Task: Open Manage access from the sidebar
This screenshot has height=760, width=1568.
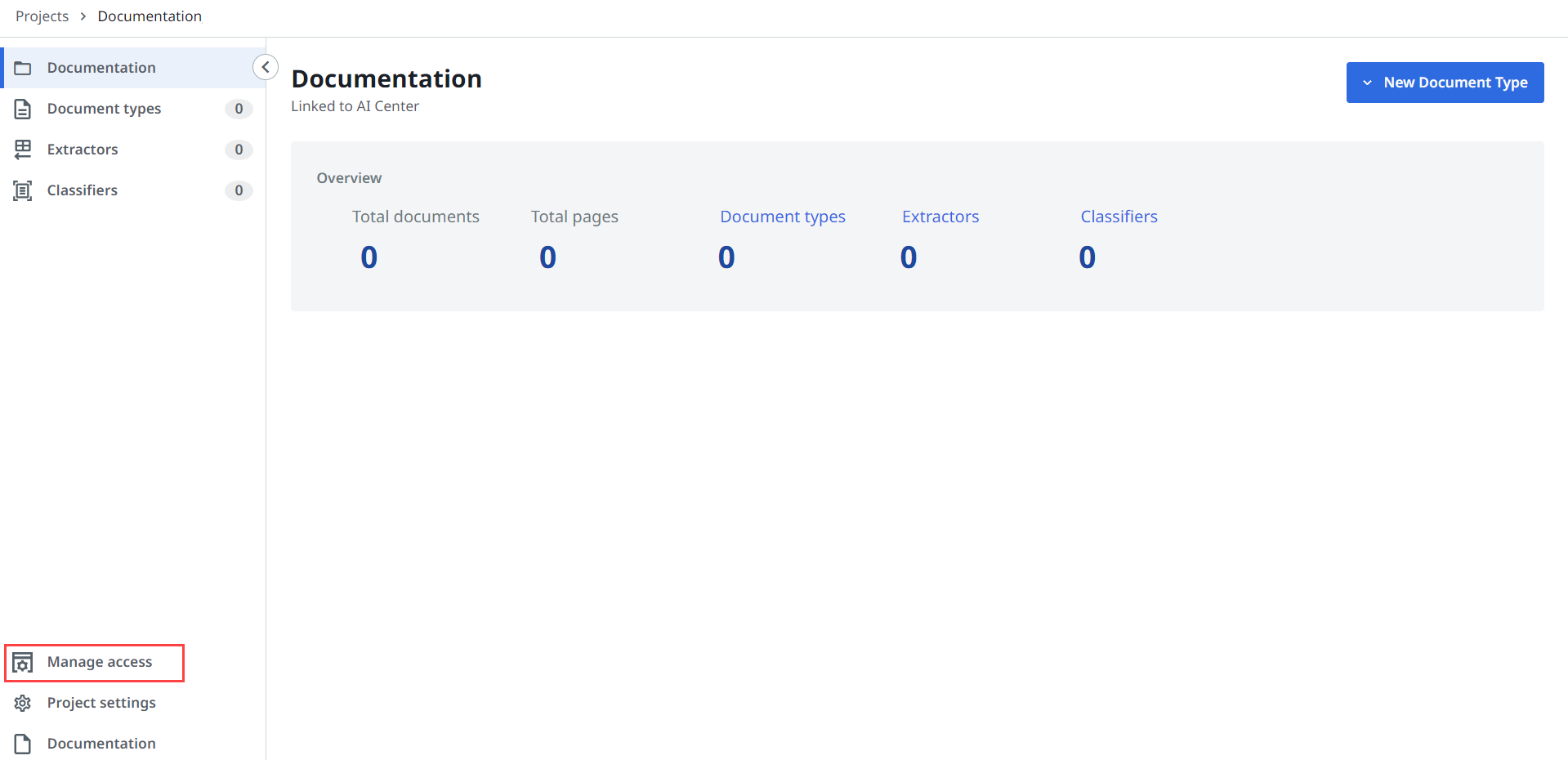Action: (100, 662)
